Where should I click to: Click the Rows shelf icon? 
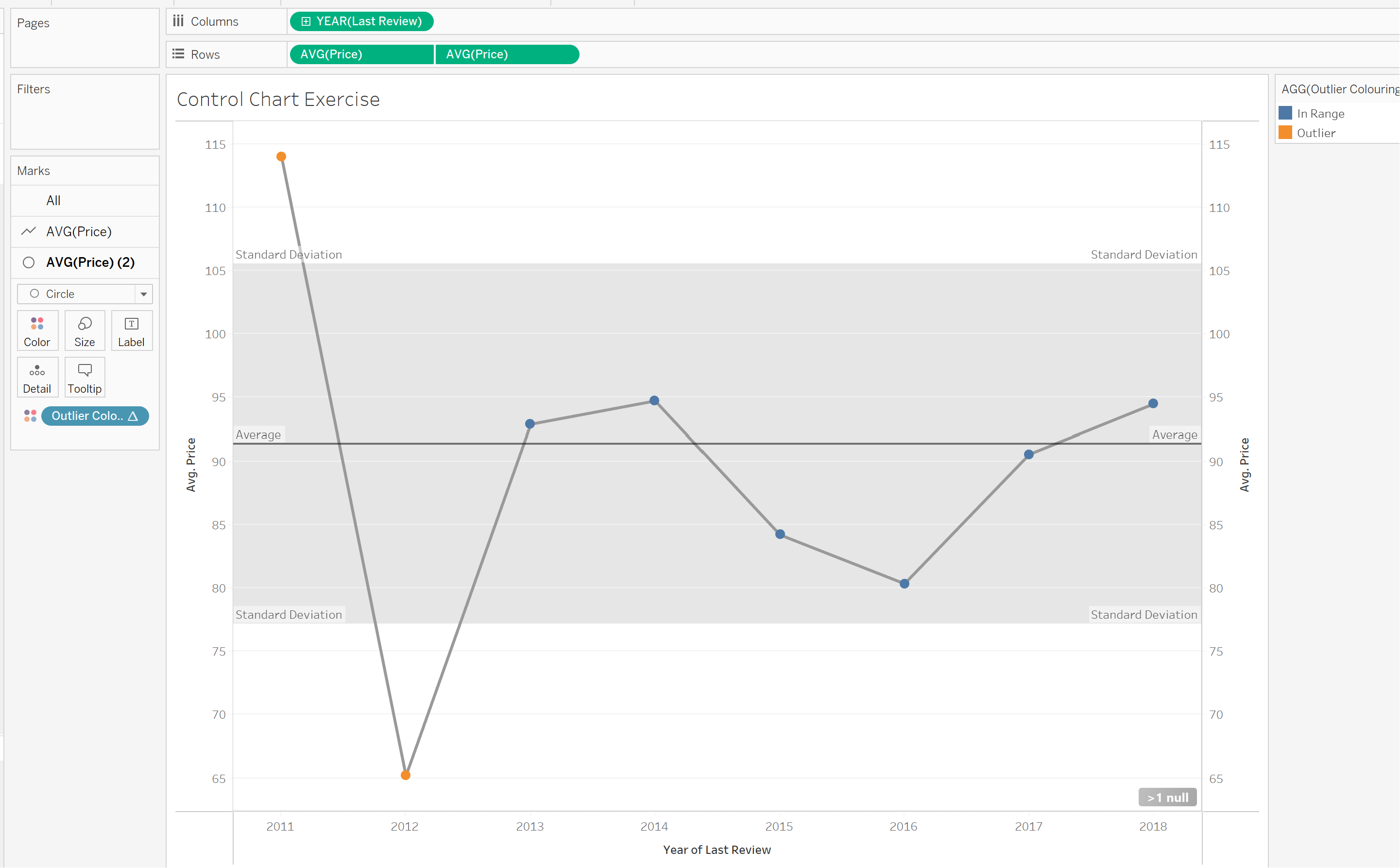tap(178, 54)
